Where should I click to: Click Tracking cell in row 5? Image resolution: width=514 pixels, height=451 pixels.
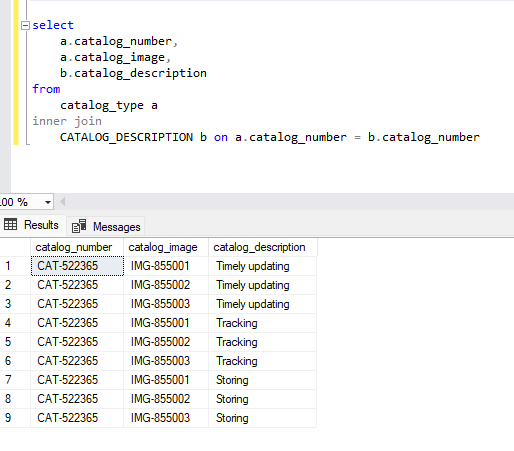click(263, 342)
